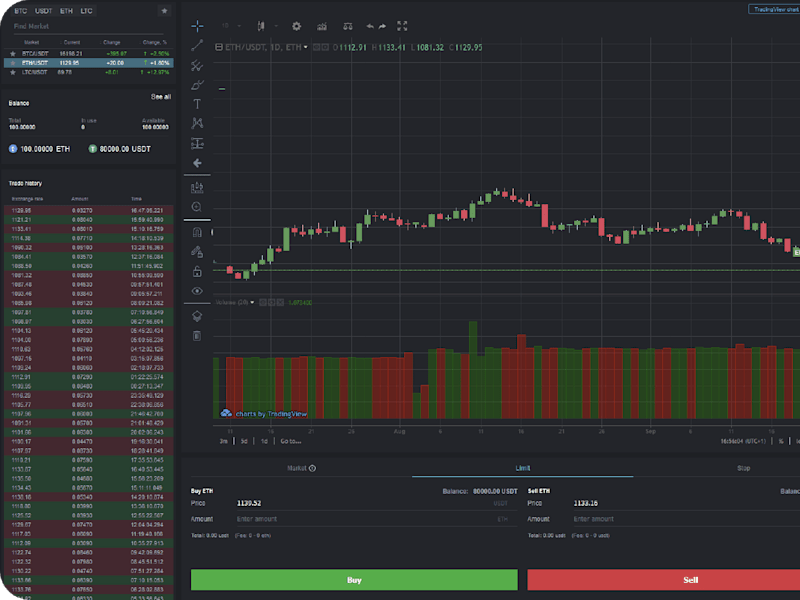Toggle favorite star for ETH/USDT
The image size is (800, 600).
(x=13, y=63)
